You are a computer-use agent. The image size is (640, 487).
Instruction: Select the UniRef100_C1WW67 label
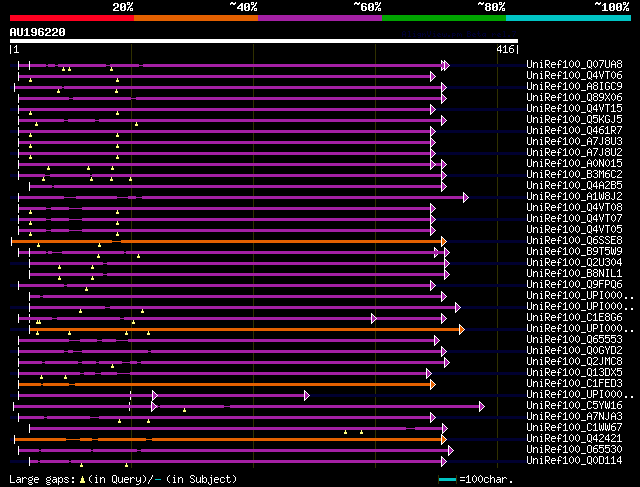574,428
